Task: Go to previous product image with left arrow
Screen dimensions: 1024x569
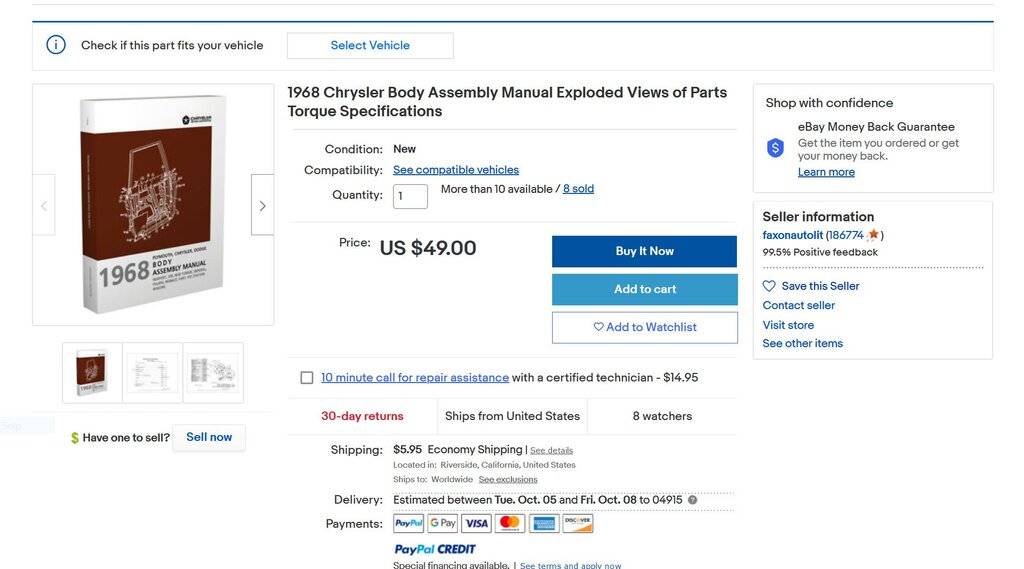Action: pos(44,206)
